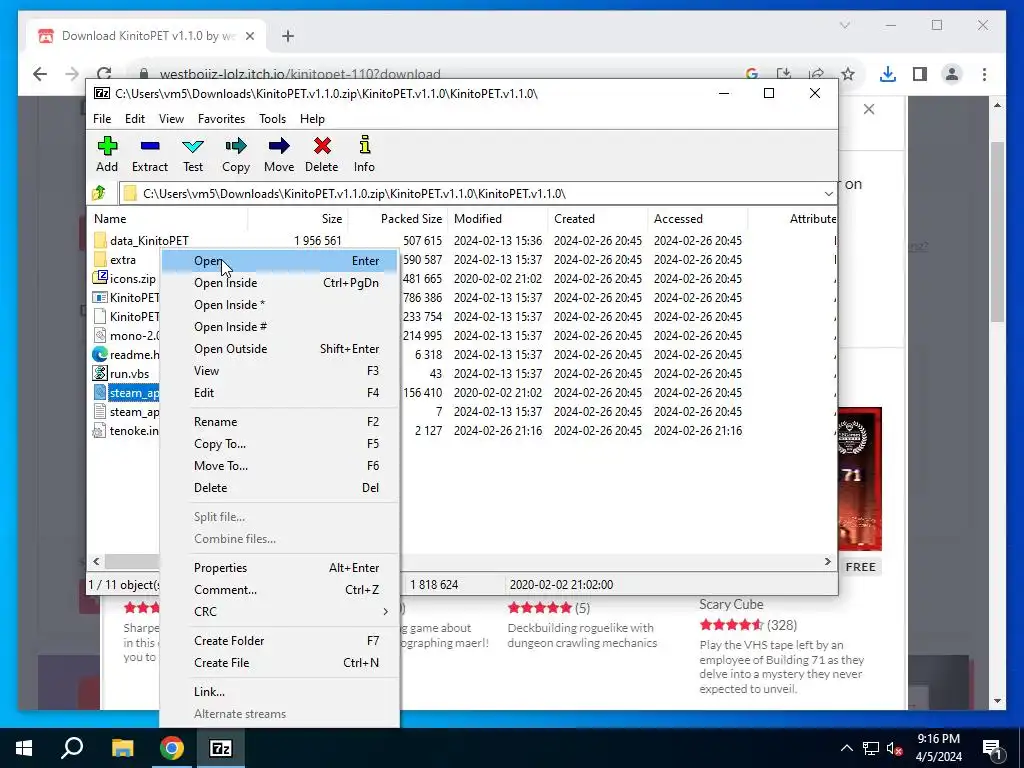The width and height of the screenshot is (1024, 768).
Task: Click right arrow of horizontal scrollbar
Action: pyautogui.click(x=827, y=562)
